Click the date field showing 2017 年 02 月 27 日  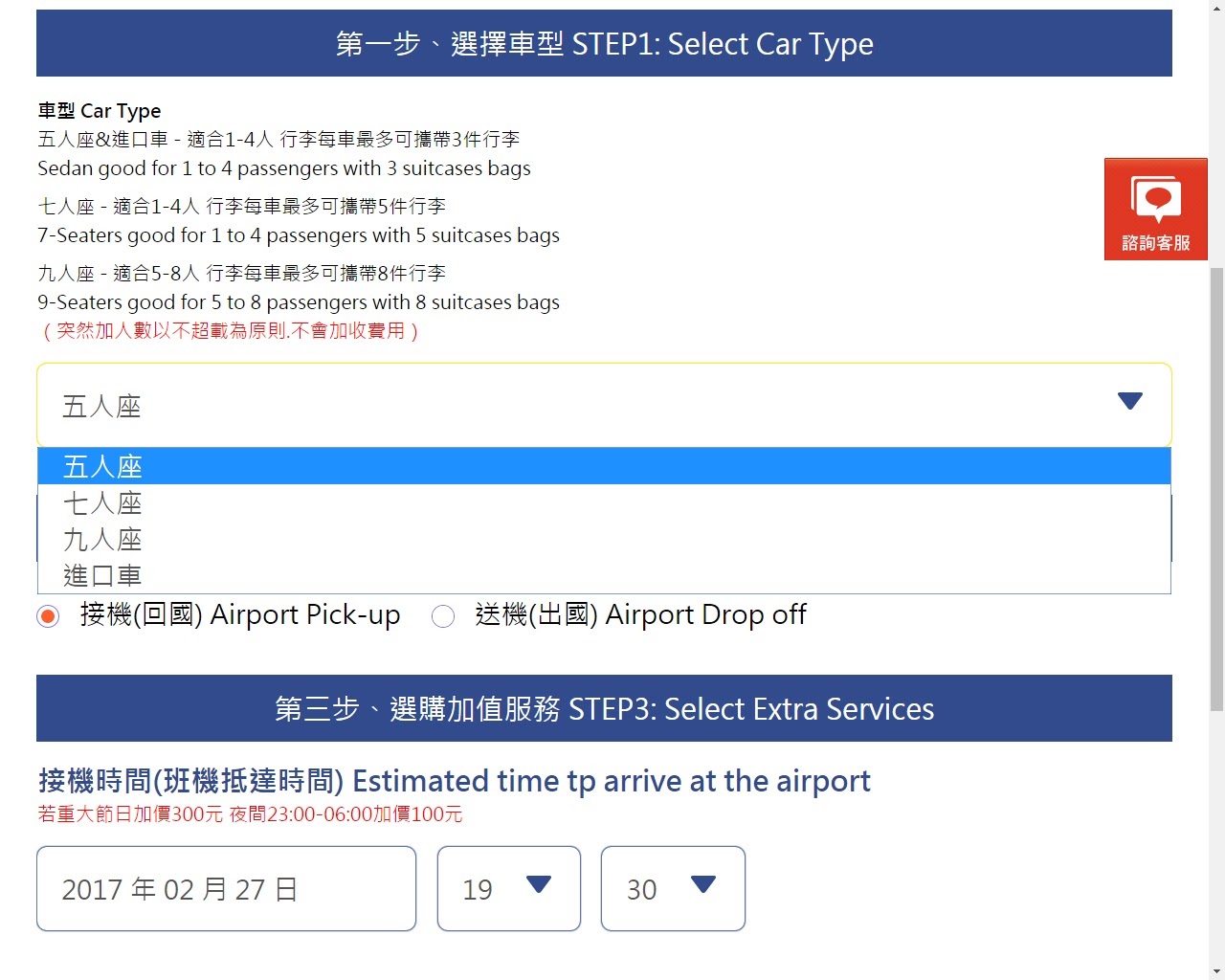coord(226,889)
